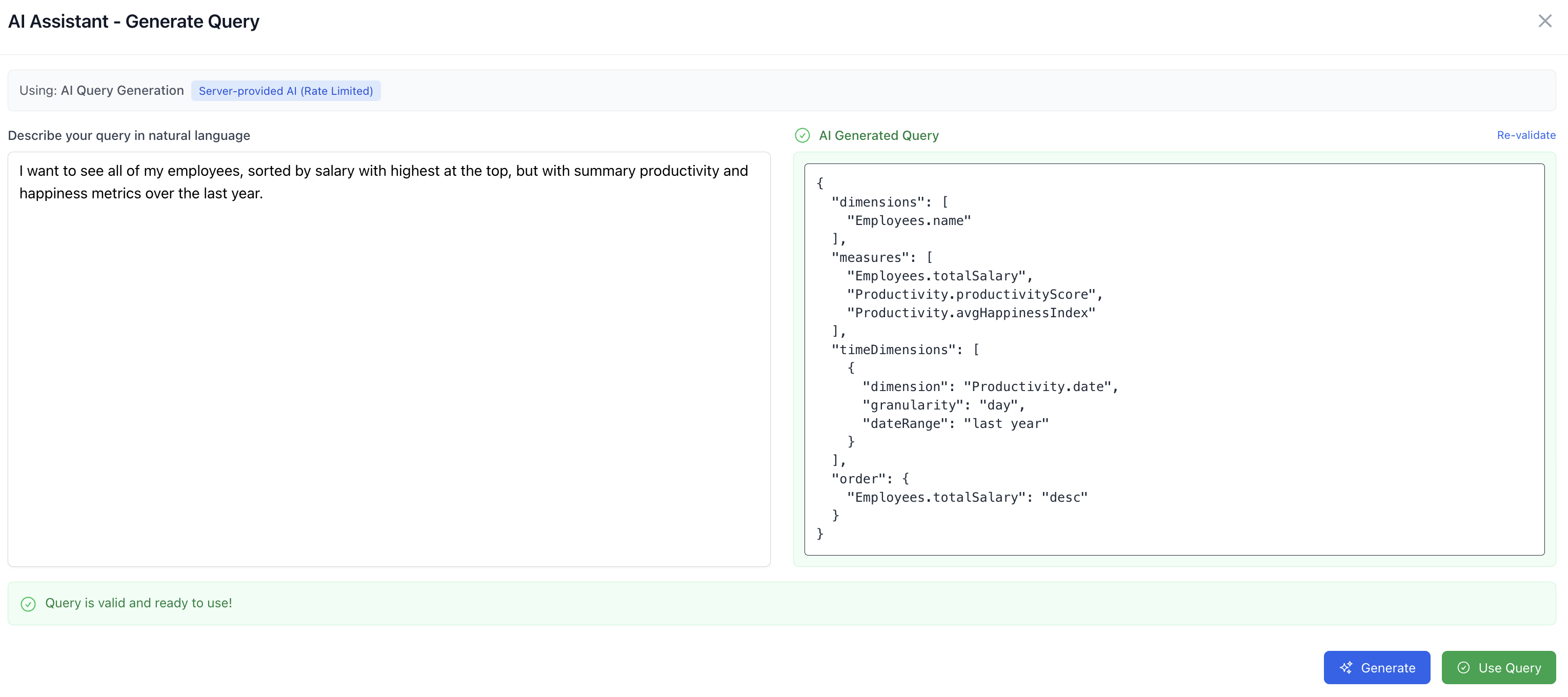Place cursor on "granularity": "day" line

943,405
